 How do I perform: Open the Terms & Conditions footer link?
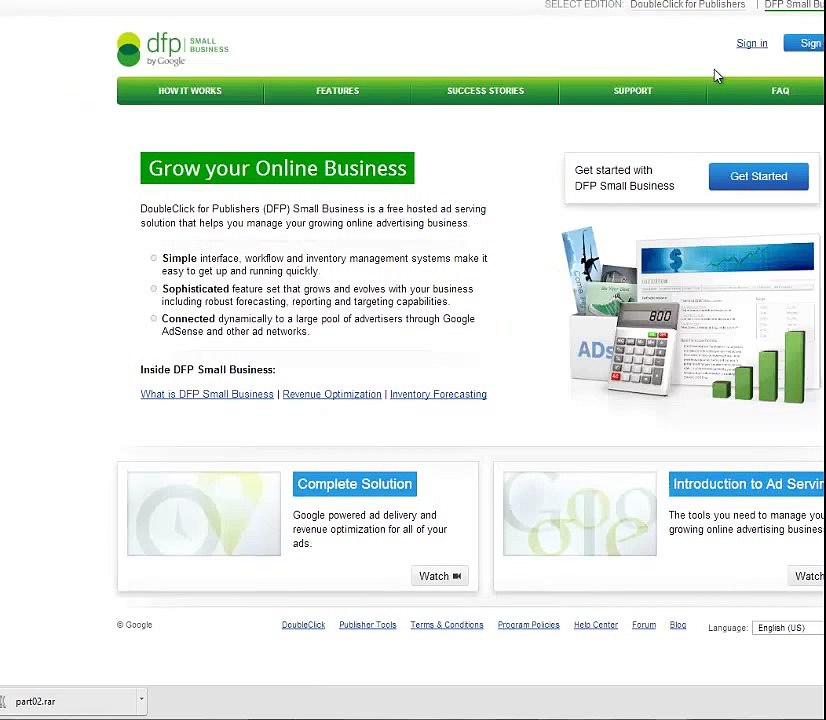point(447,625)
